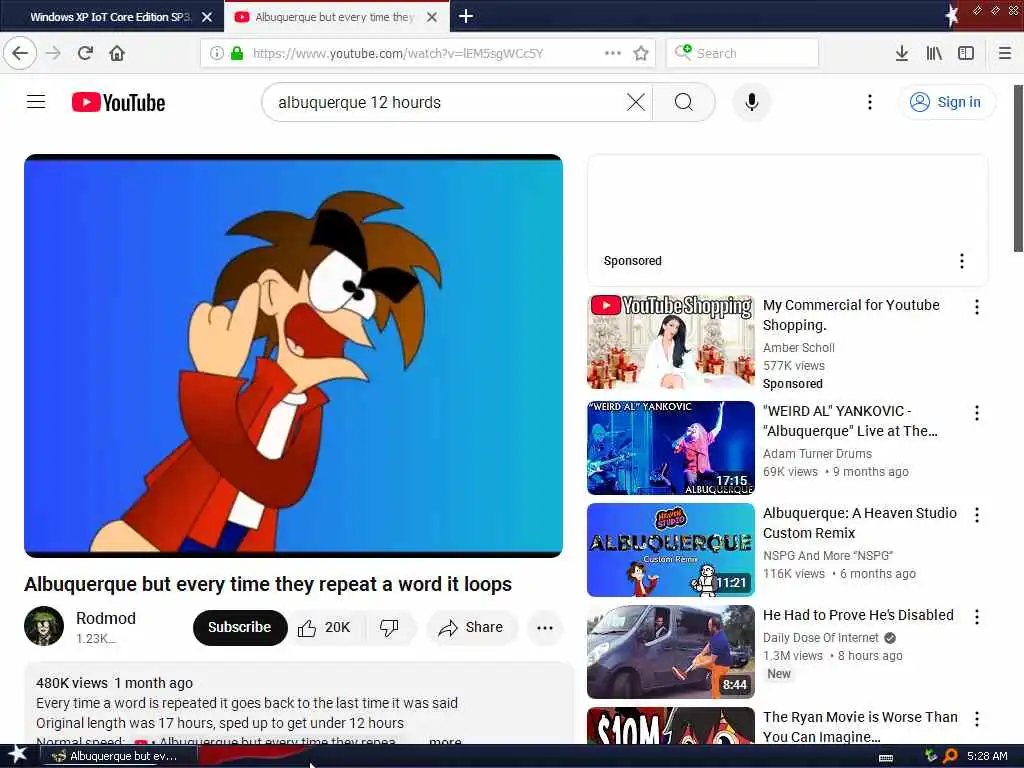Switch to Windows XP IoT Core Edition tab
Viewport: 1024px width, 768px height.
pyautogui.click(x=110, y=17)
